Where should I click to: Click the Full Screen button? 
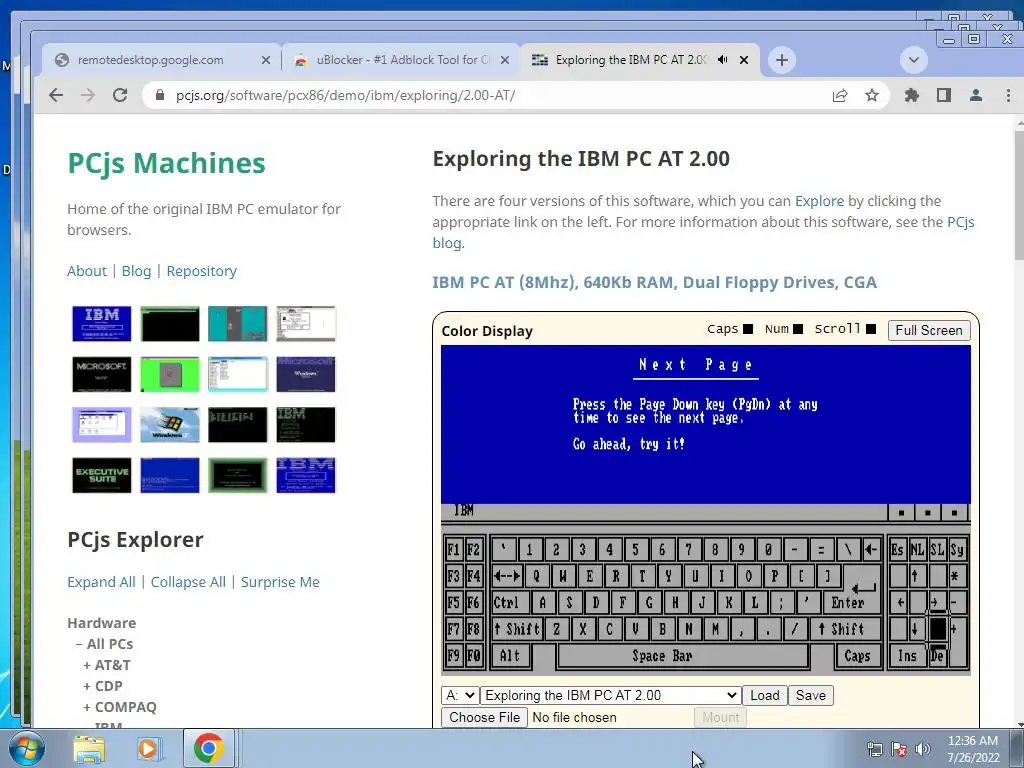[929, 330]
